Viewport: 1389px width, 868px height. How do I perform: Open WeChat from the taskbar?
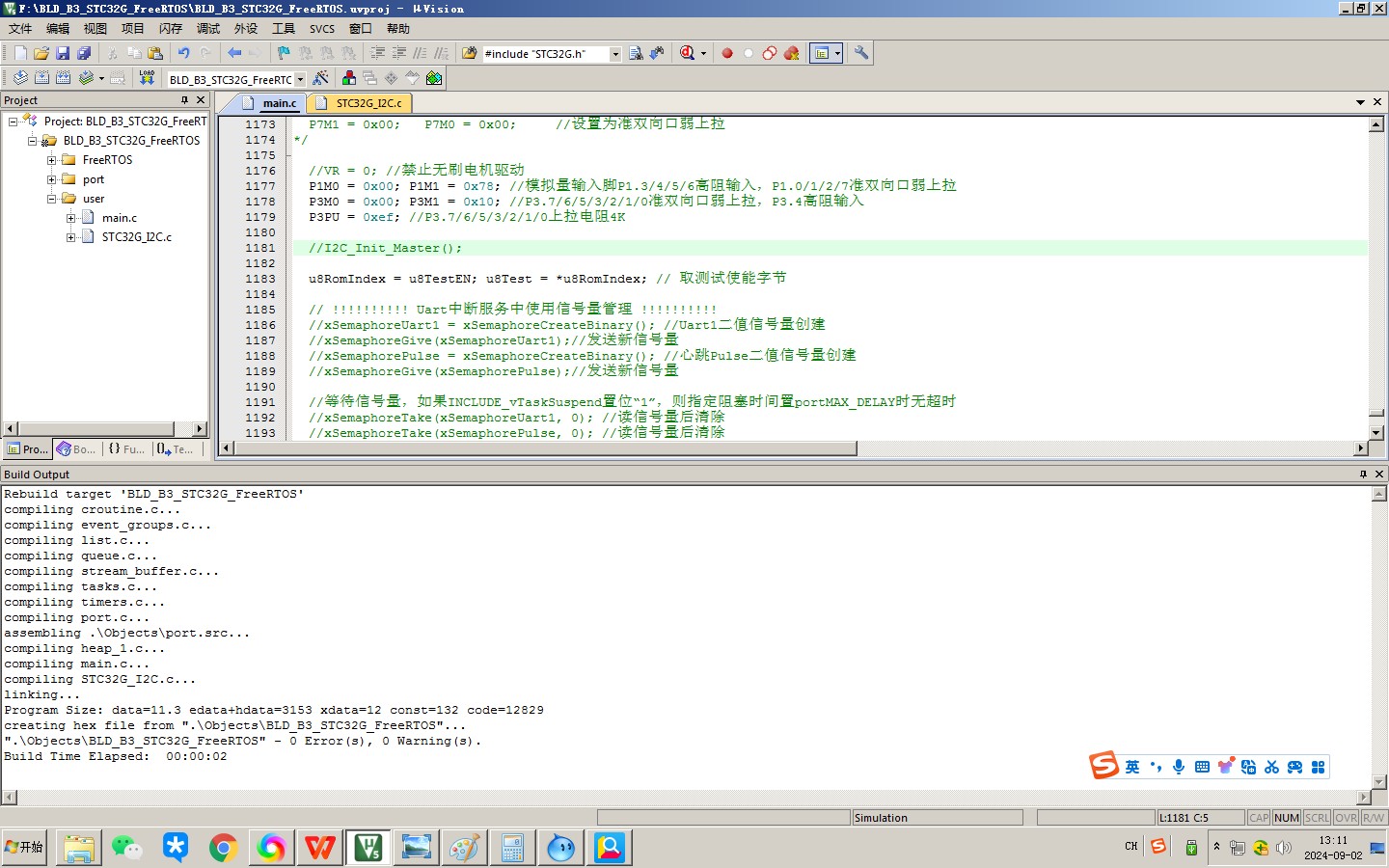(x=126, y=848)
